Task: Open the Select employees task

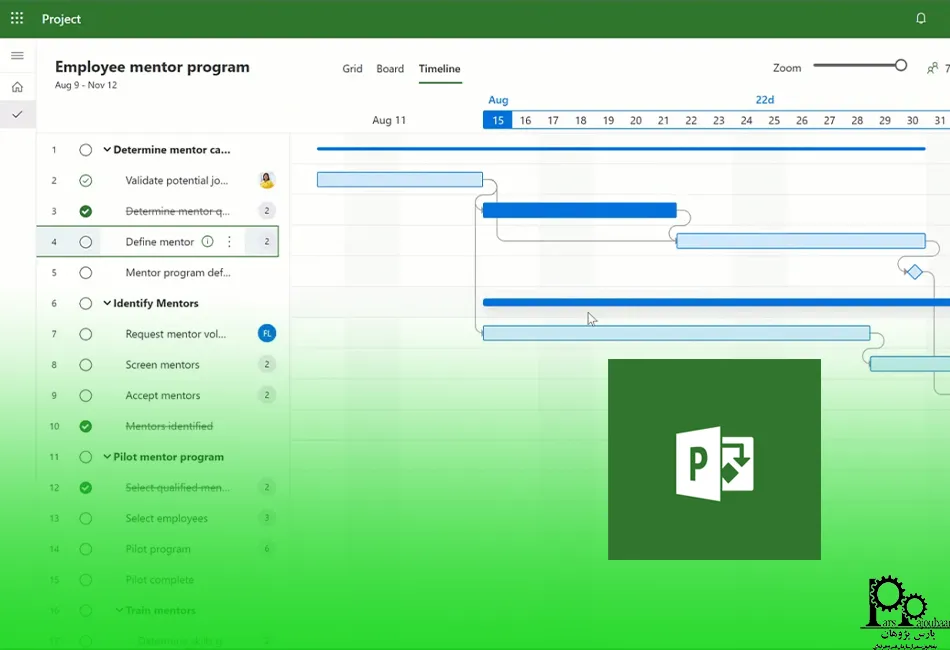Action: tap(167, 518)
